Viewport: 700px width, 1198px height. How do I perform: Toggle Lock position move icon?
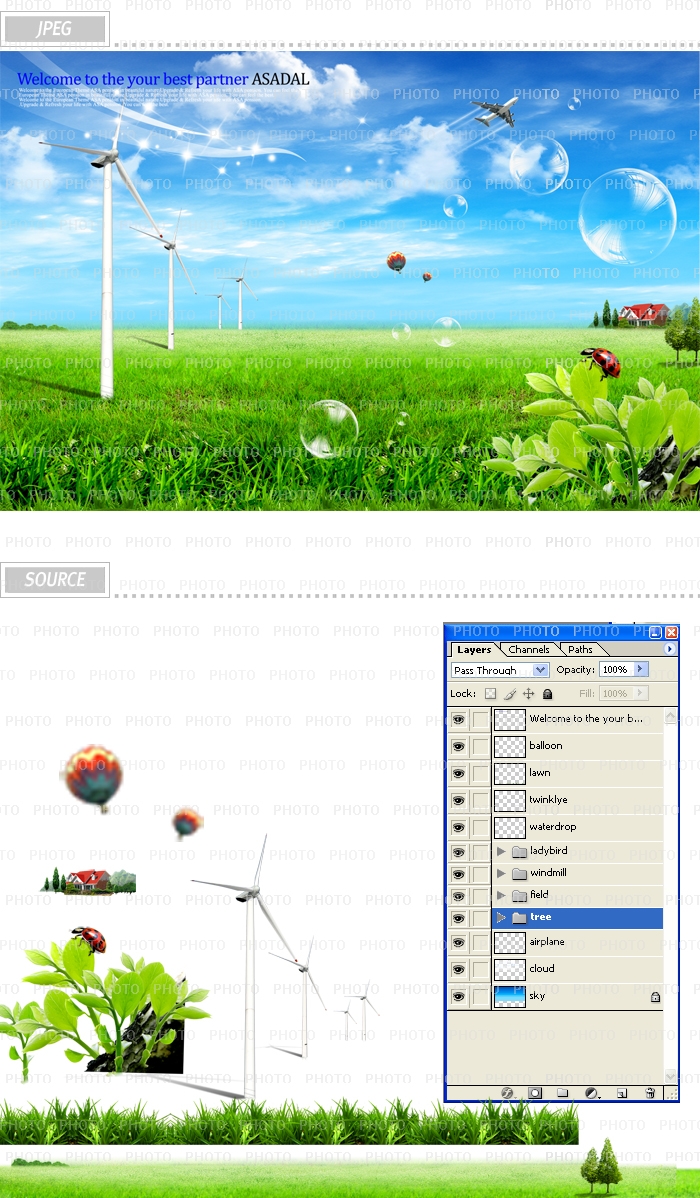tap(528, 694)
